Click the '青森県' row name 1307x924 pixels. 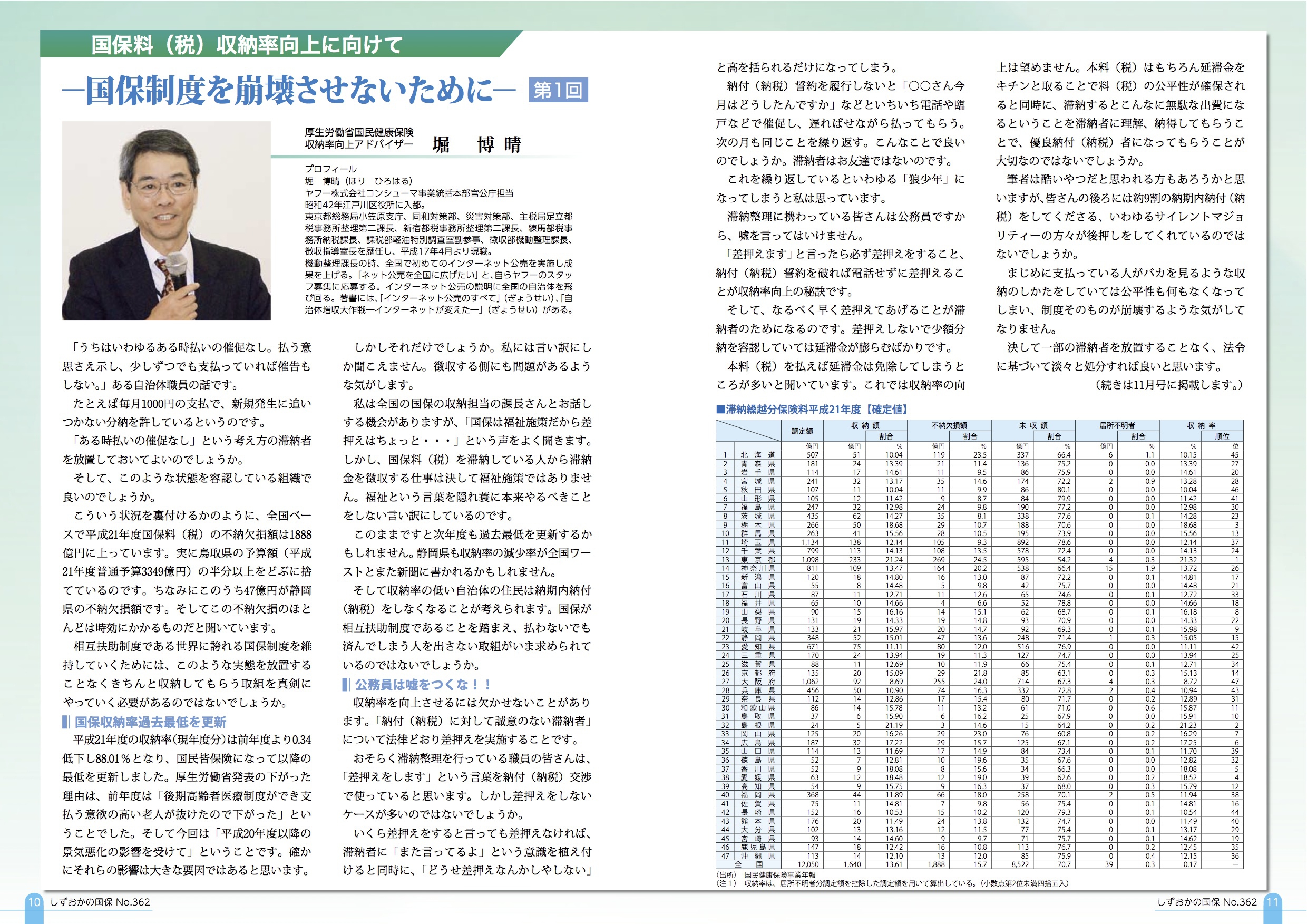pos(758,464)
